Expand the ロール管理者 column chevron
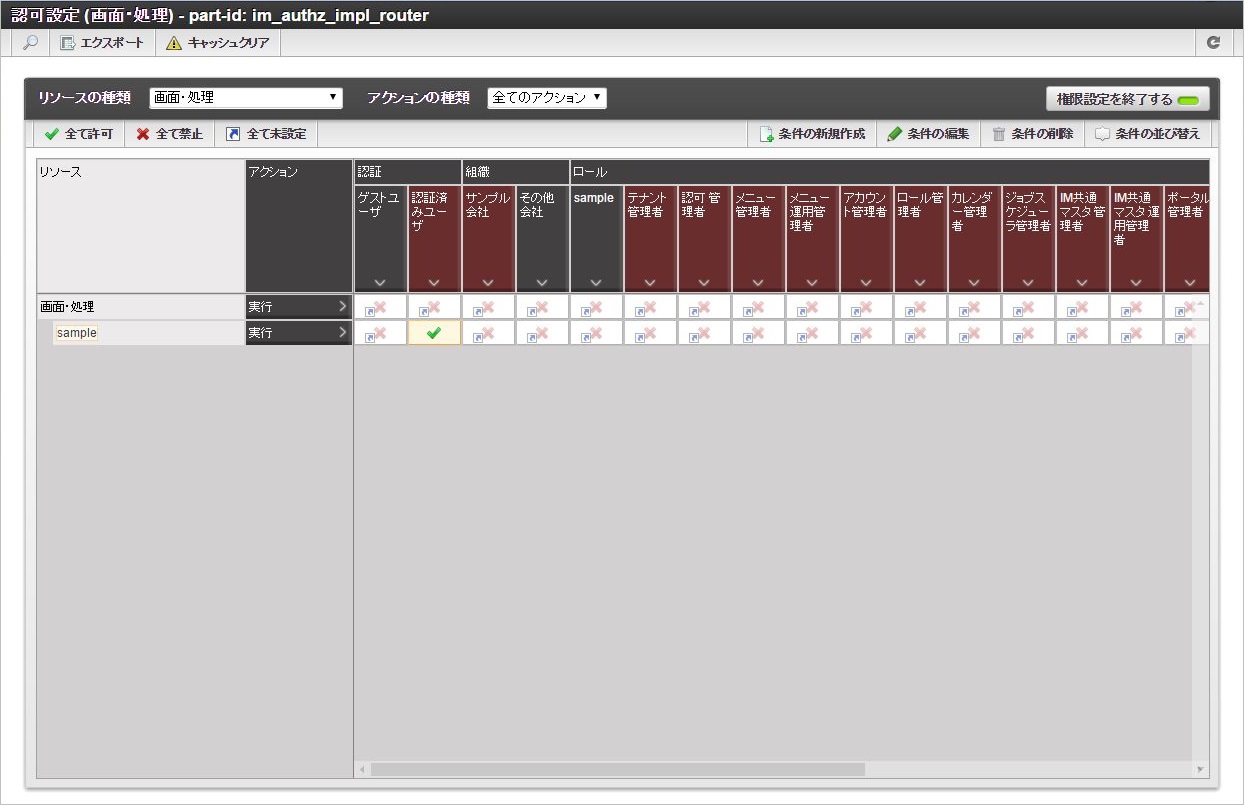Viewport: 1244px width, 805px height. pos(920,283)
